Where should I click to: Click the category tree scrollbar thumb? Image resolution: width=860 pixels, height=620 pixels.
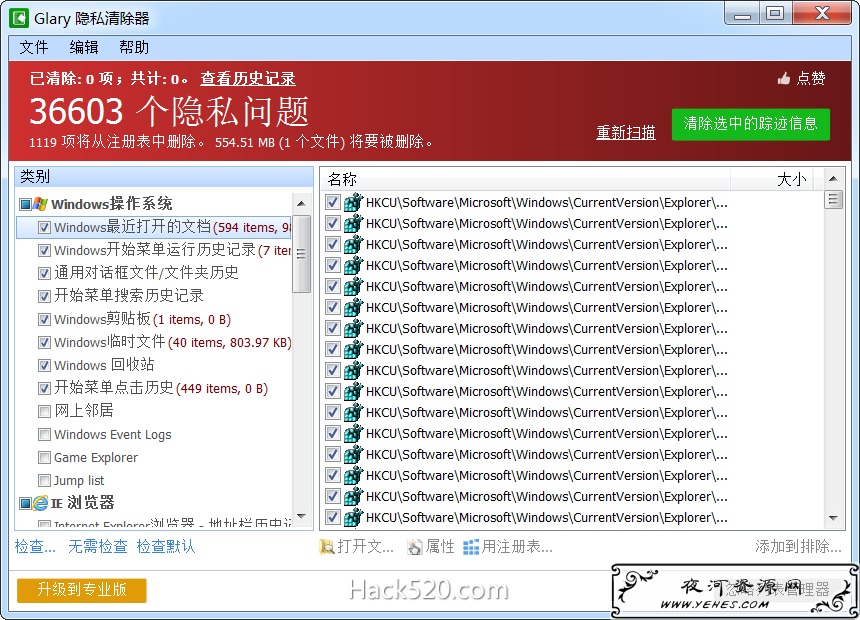pyautogui.click(x=301, y=254)
